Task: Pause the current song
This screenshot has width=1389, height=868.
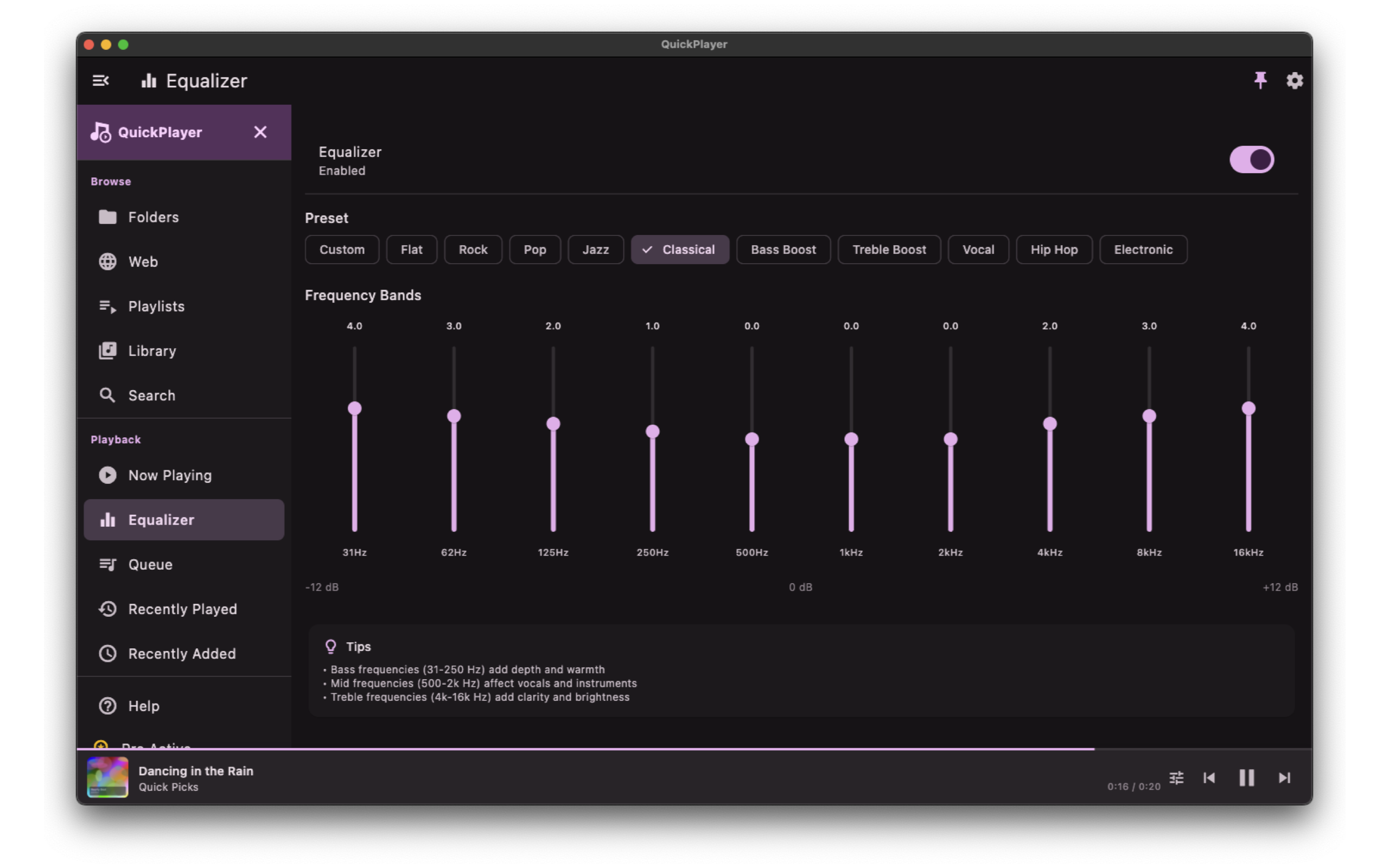Action: (1246, 777)
